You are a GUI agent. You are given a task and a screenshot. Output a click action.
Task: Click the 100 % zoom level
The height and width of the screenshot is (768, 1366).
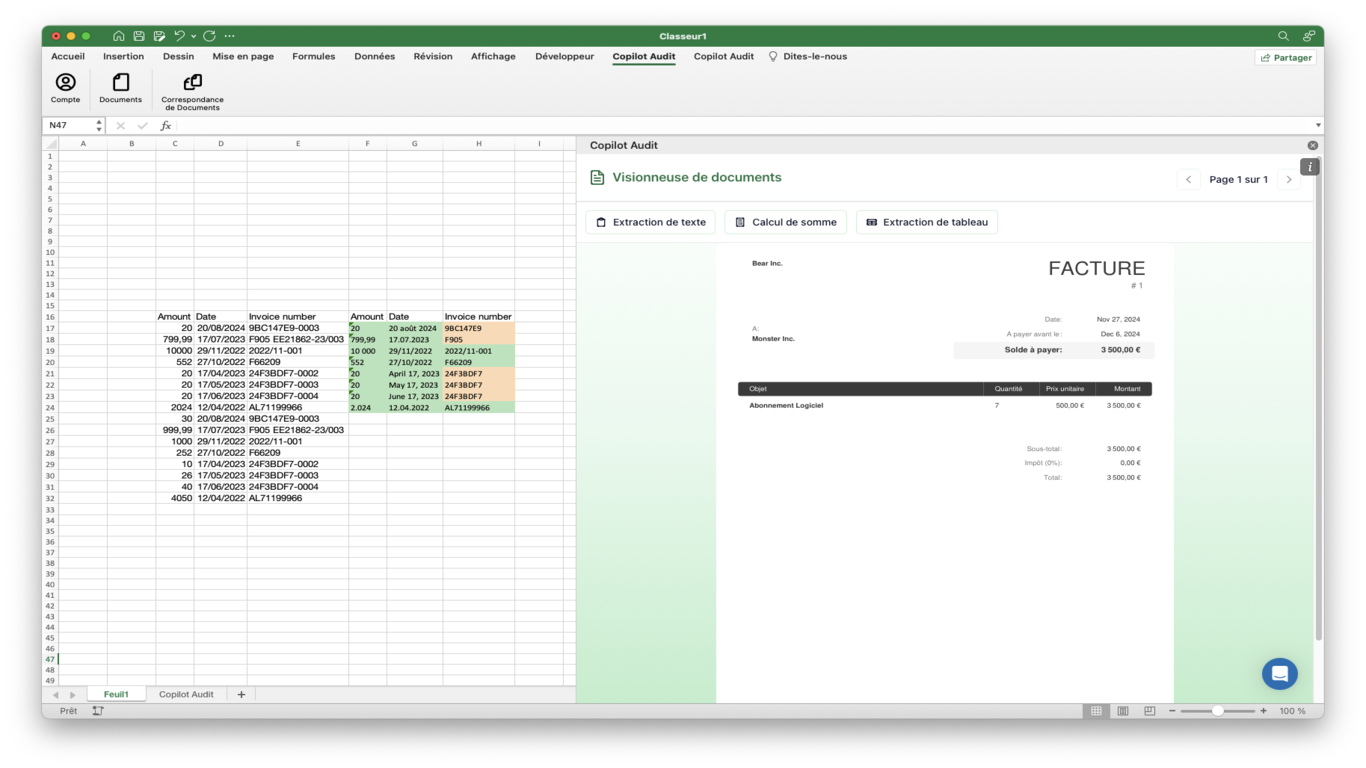1292,711
